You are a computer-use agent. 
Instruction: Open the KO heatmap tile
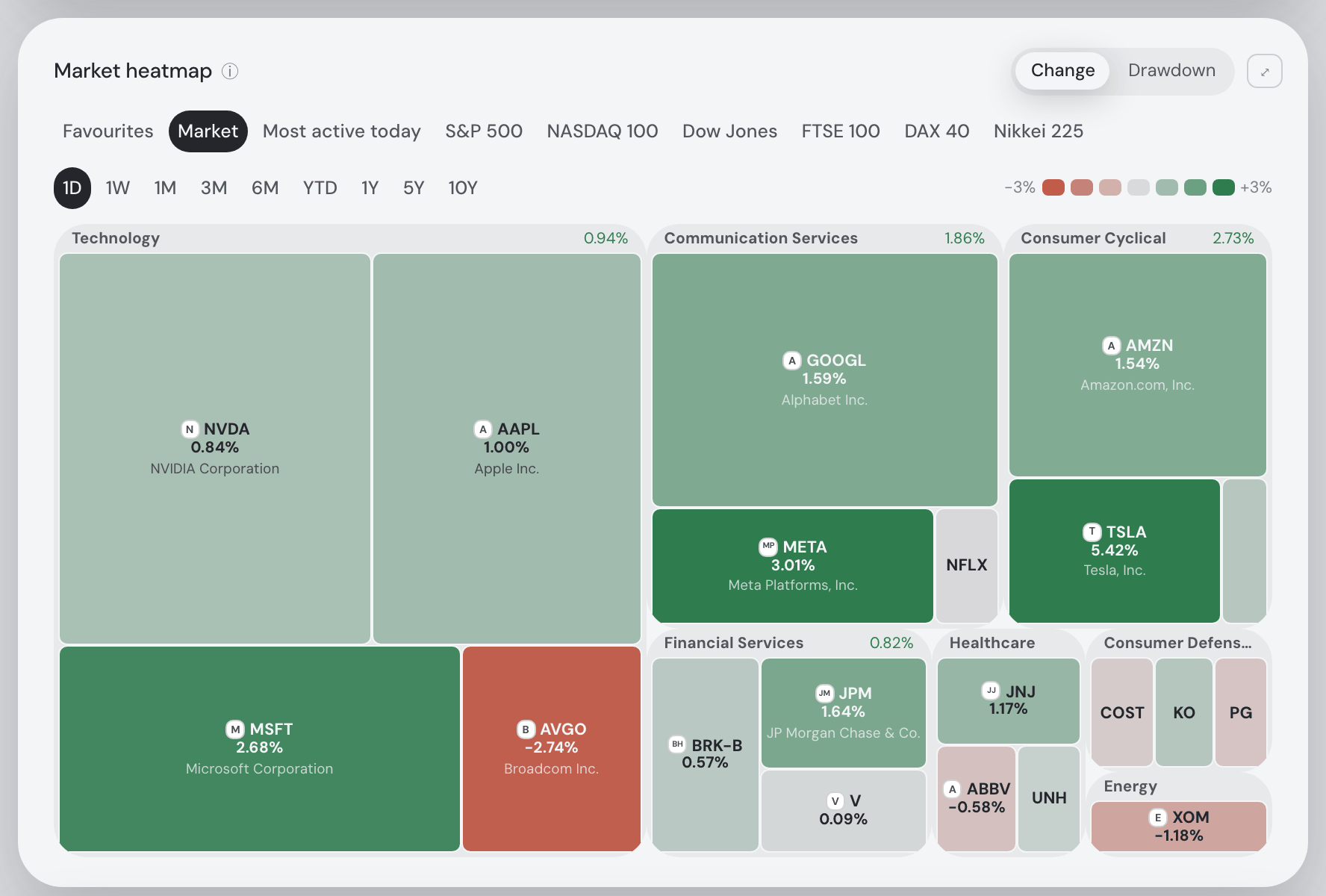(1184, 712)
